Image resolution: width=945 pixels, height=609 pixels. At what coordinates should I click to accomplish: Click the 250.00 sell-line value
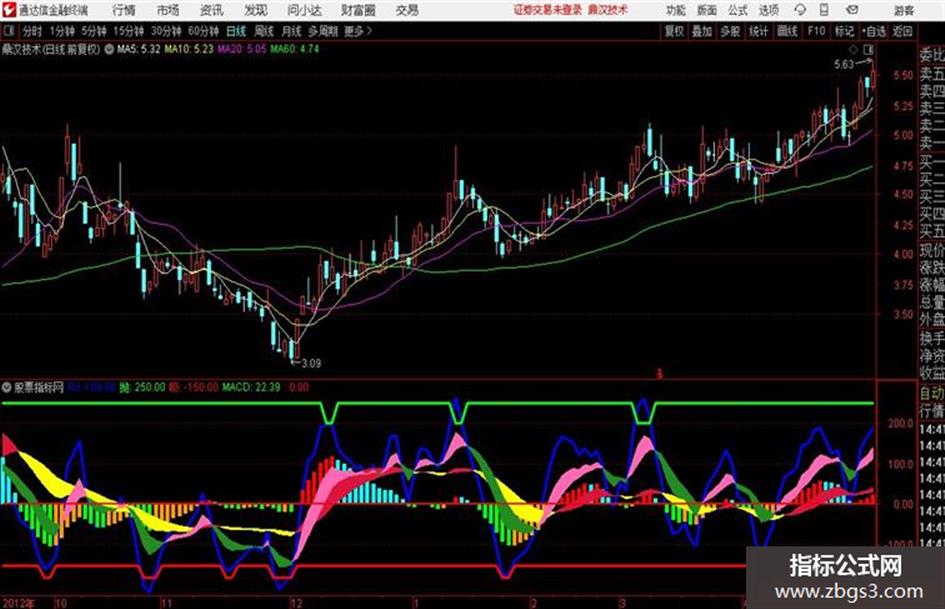(150, 387)
